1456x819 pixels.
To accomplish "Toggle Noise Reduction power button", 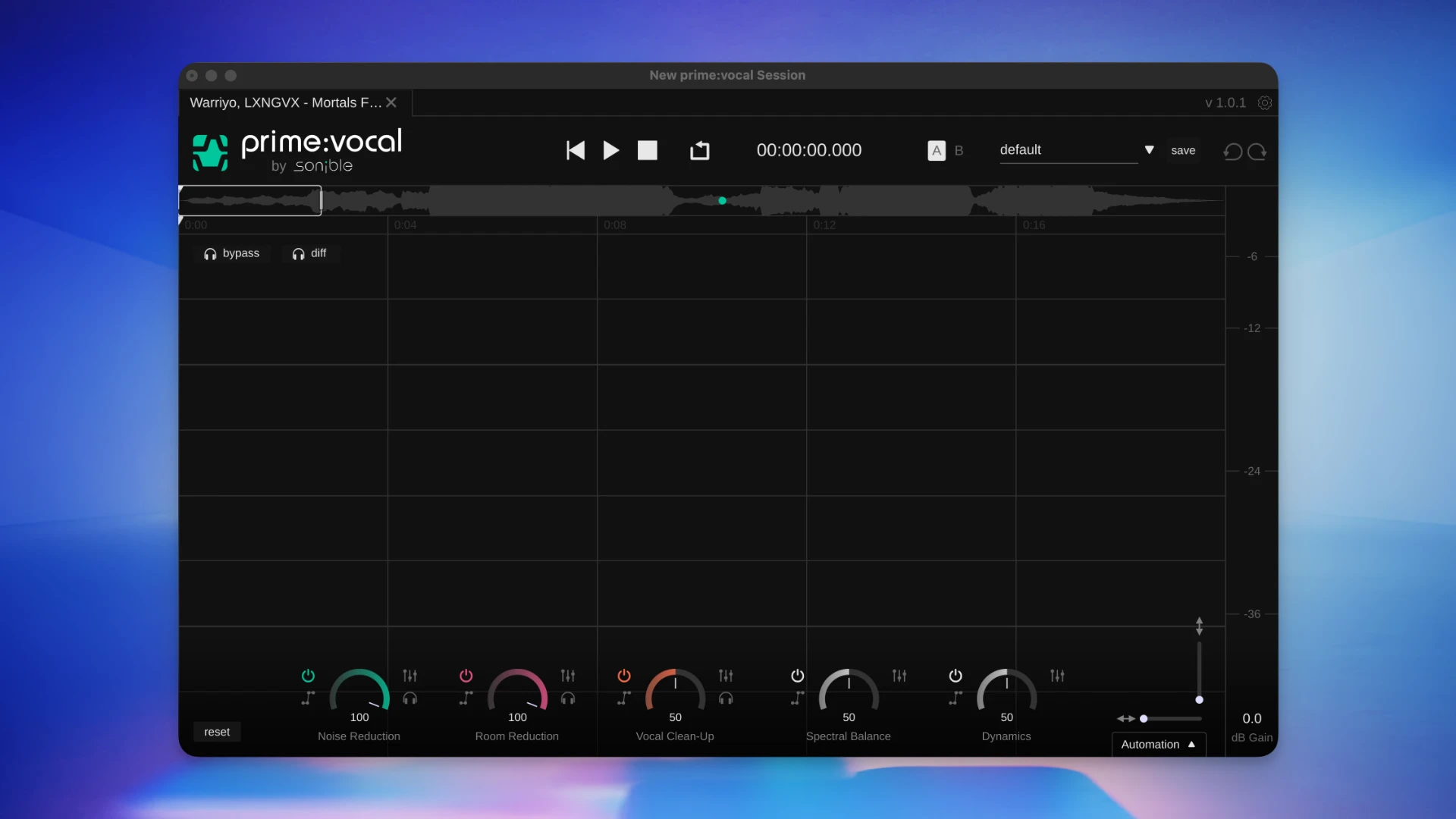I will [308, 675].
